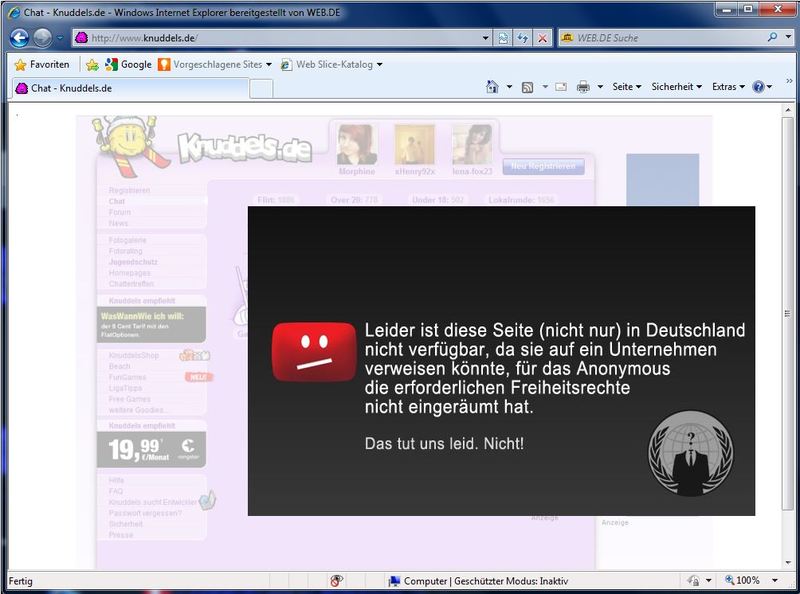Click the Google favorites bar link
The height and width of the screenshot is (594, 800).
click(128, 65)
